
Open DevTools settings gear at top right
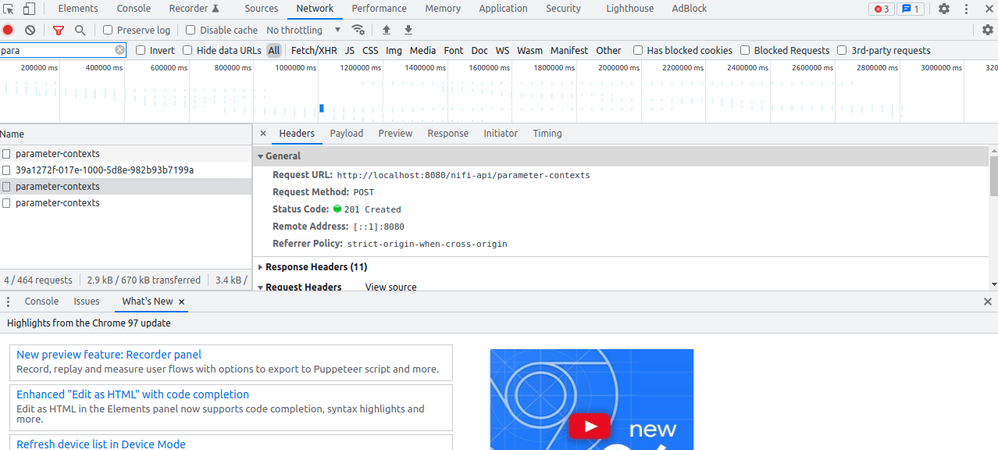point(944,9)
